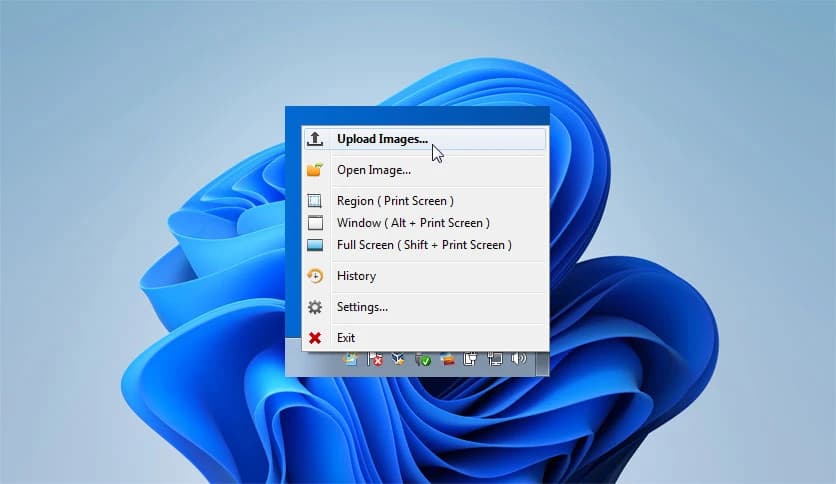Click the red X exit icon

(x=315, y=338)
